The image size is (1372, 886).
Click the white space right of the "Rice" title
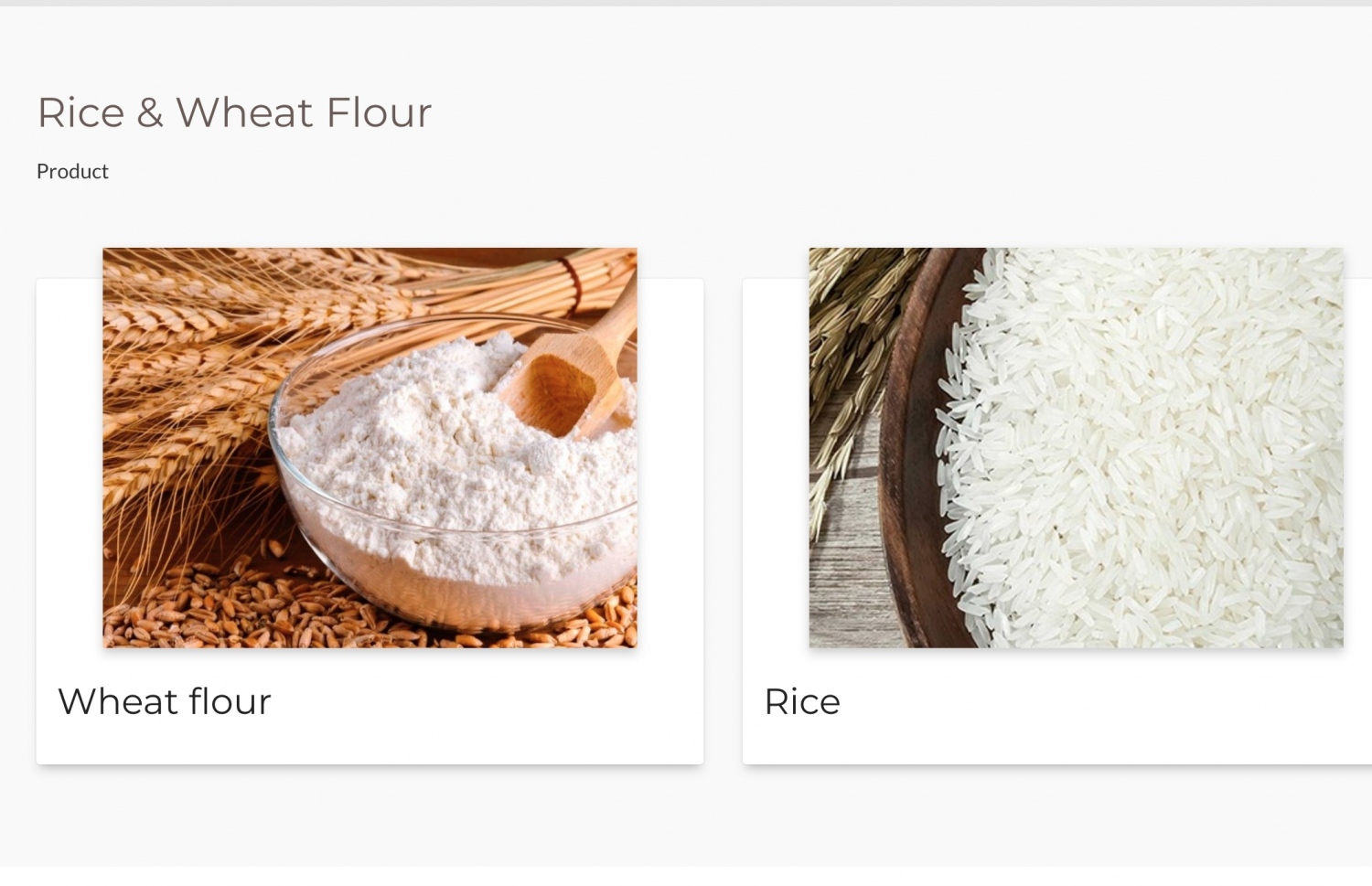1098,702
